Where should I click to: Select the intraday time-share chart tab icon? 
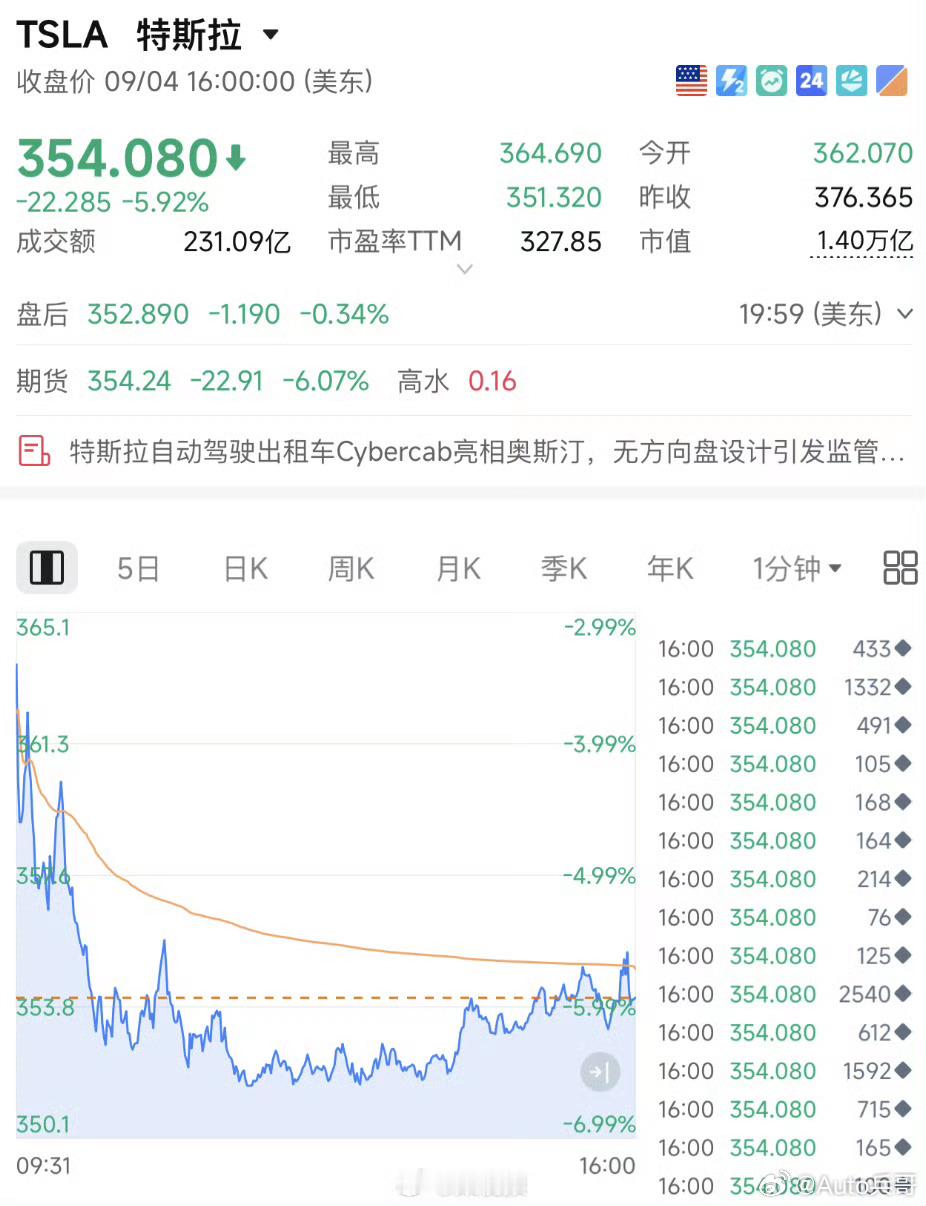pos(47,568)
